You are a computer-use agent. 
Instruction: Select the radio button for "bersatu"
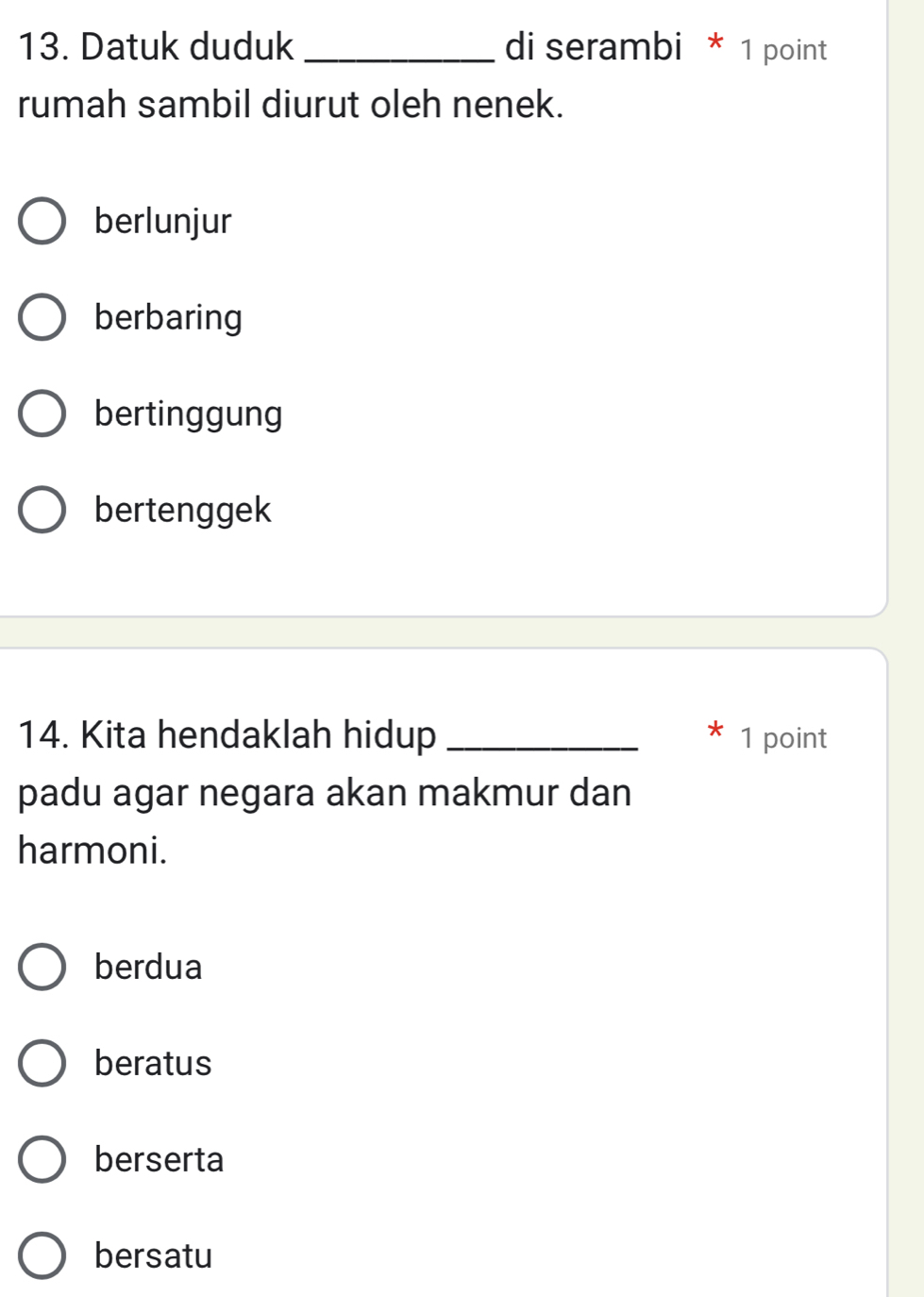[41, 1256]
